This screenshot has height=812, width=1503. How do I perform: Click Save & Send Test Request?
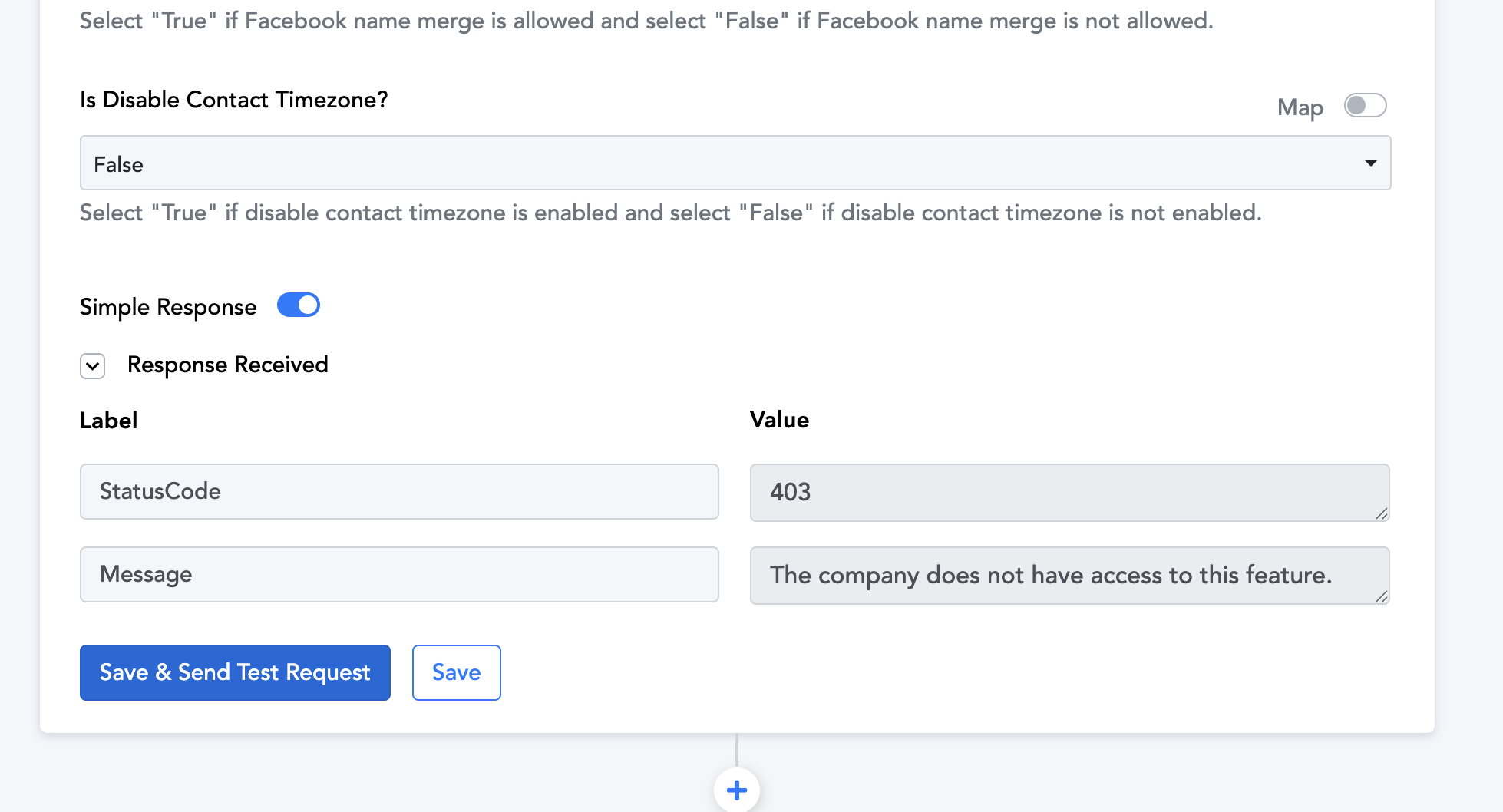coord(235,672)
